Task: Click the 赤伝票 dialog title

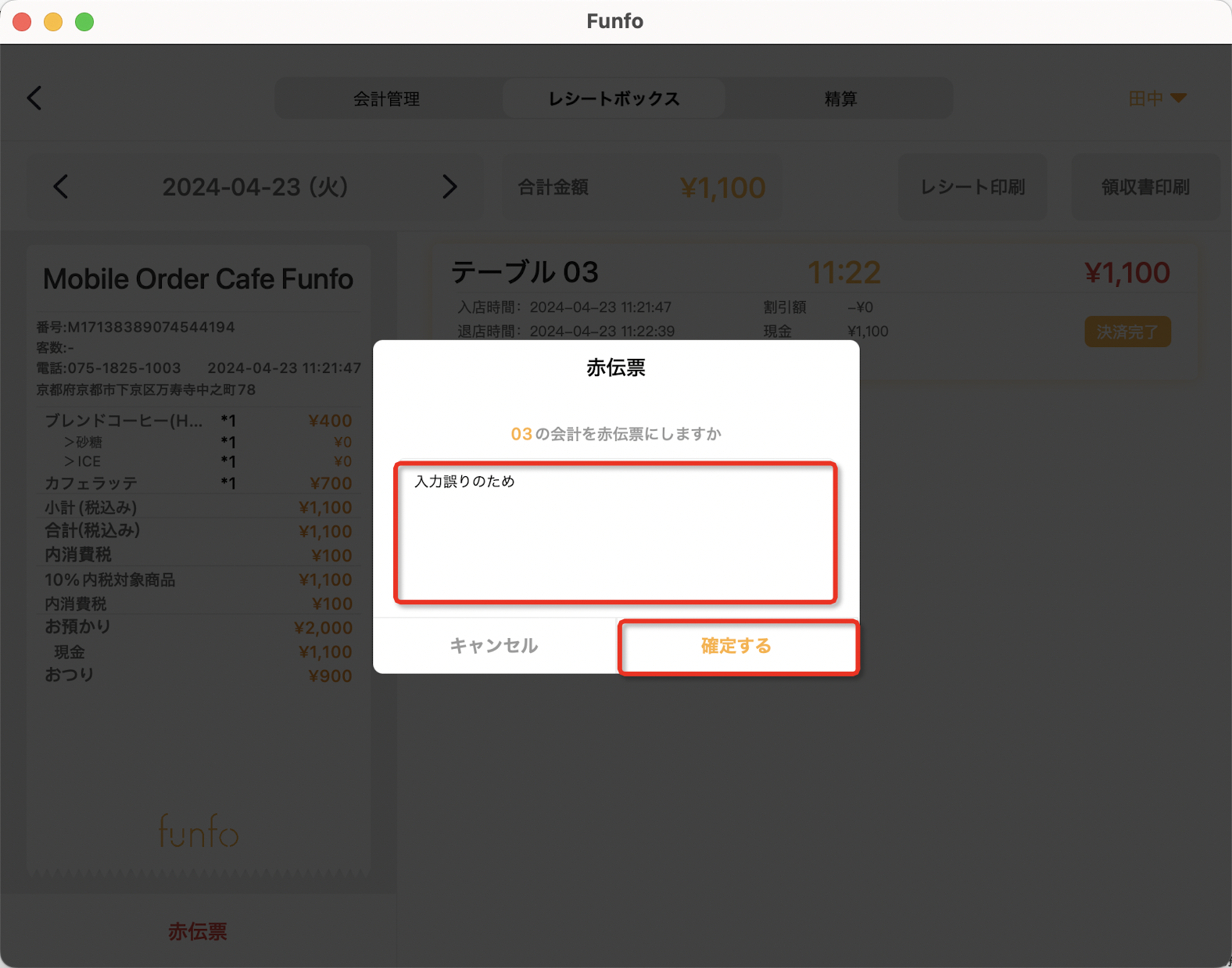Action: [616, 367]
